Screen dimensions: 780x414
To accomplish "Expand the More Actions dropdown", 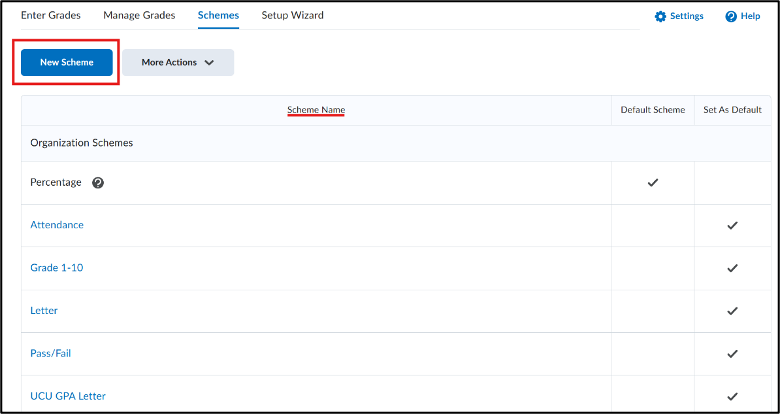I will pyautogui.click(x=178, y=63).
